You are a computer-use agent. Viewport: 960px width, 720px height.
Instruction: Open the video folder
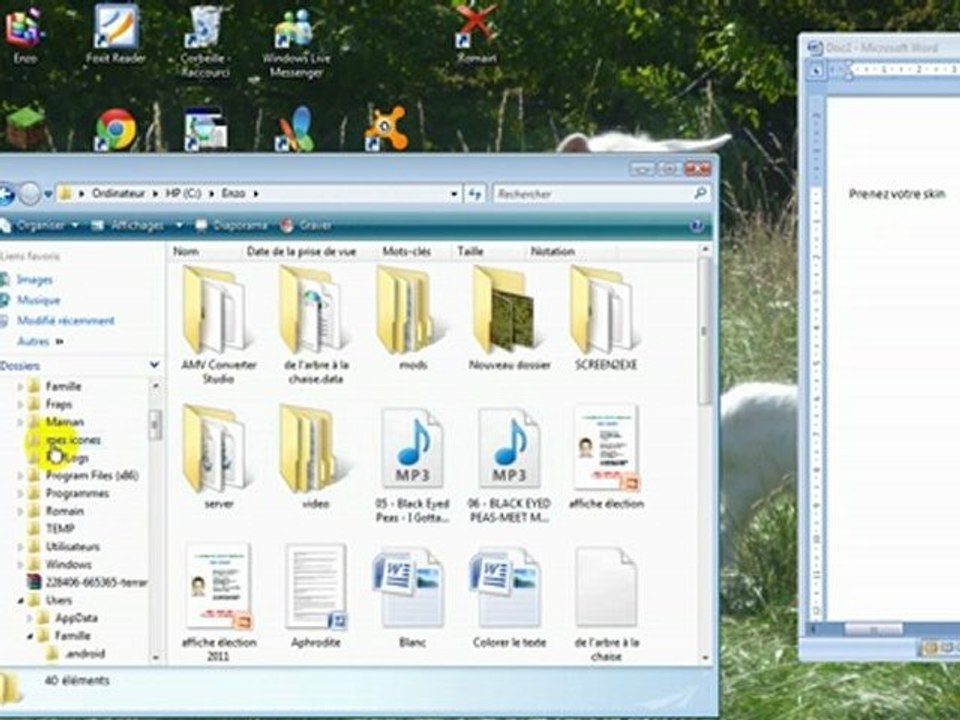pyautogui.click(x=315, y=457)
